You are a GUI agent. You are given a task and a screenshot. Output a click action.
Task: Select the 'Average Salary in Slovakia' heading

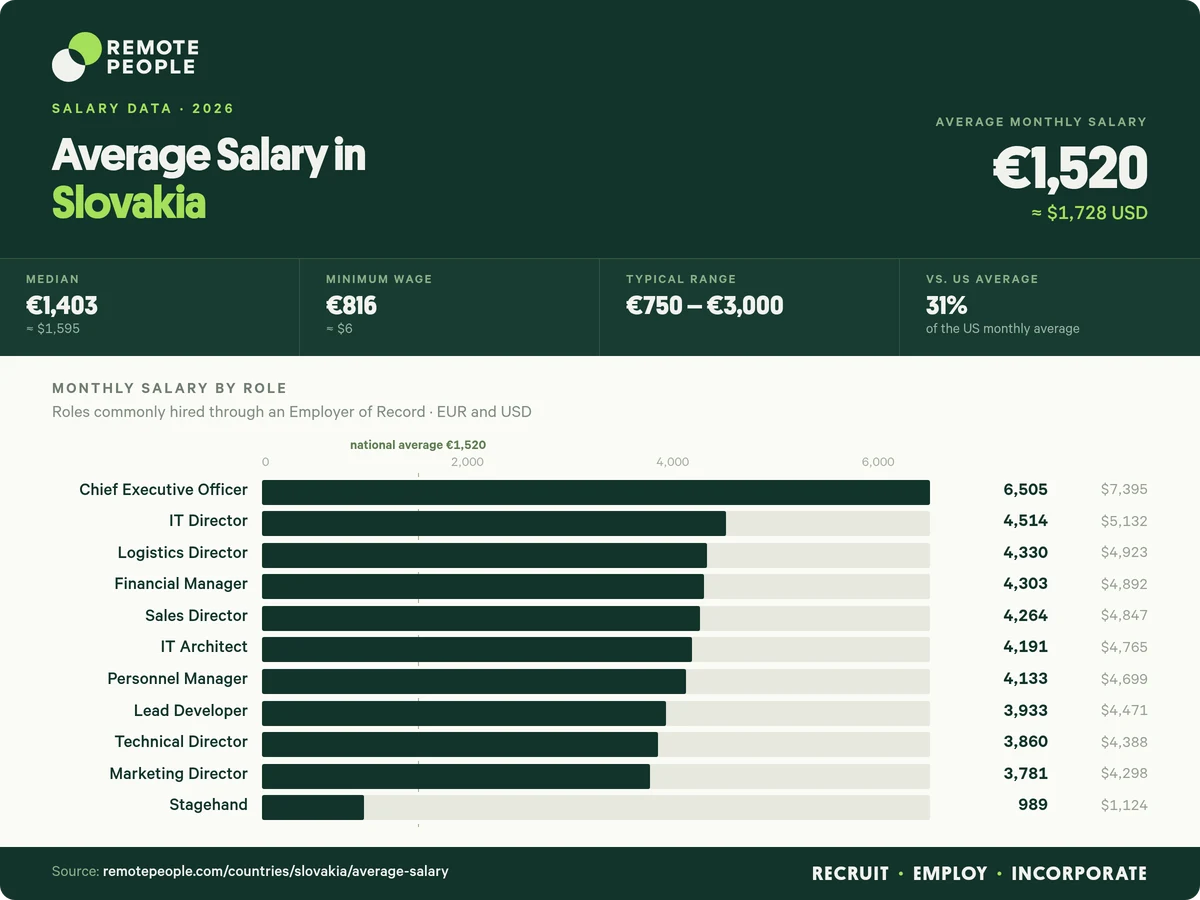(209, 179)
